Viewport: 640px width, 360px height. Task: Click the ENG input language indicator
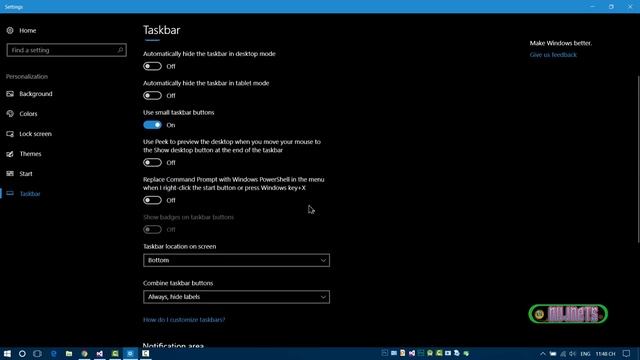point(585,353)
